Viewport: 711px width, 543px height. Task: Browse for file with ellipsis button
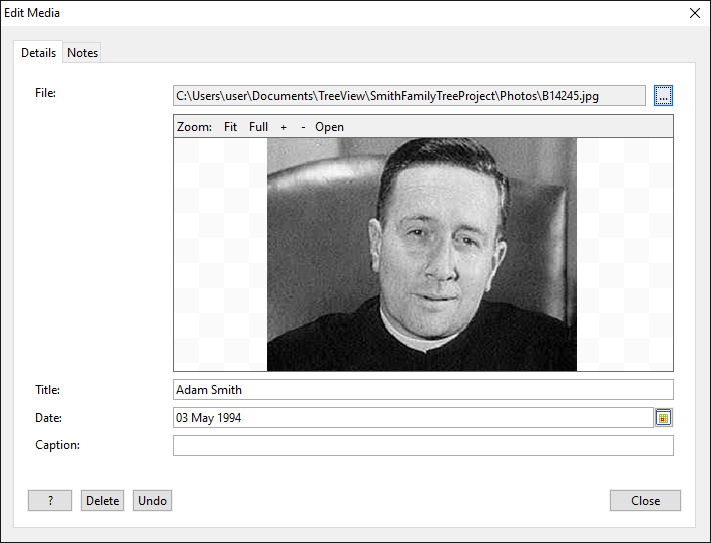pos(663,96)
